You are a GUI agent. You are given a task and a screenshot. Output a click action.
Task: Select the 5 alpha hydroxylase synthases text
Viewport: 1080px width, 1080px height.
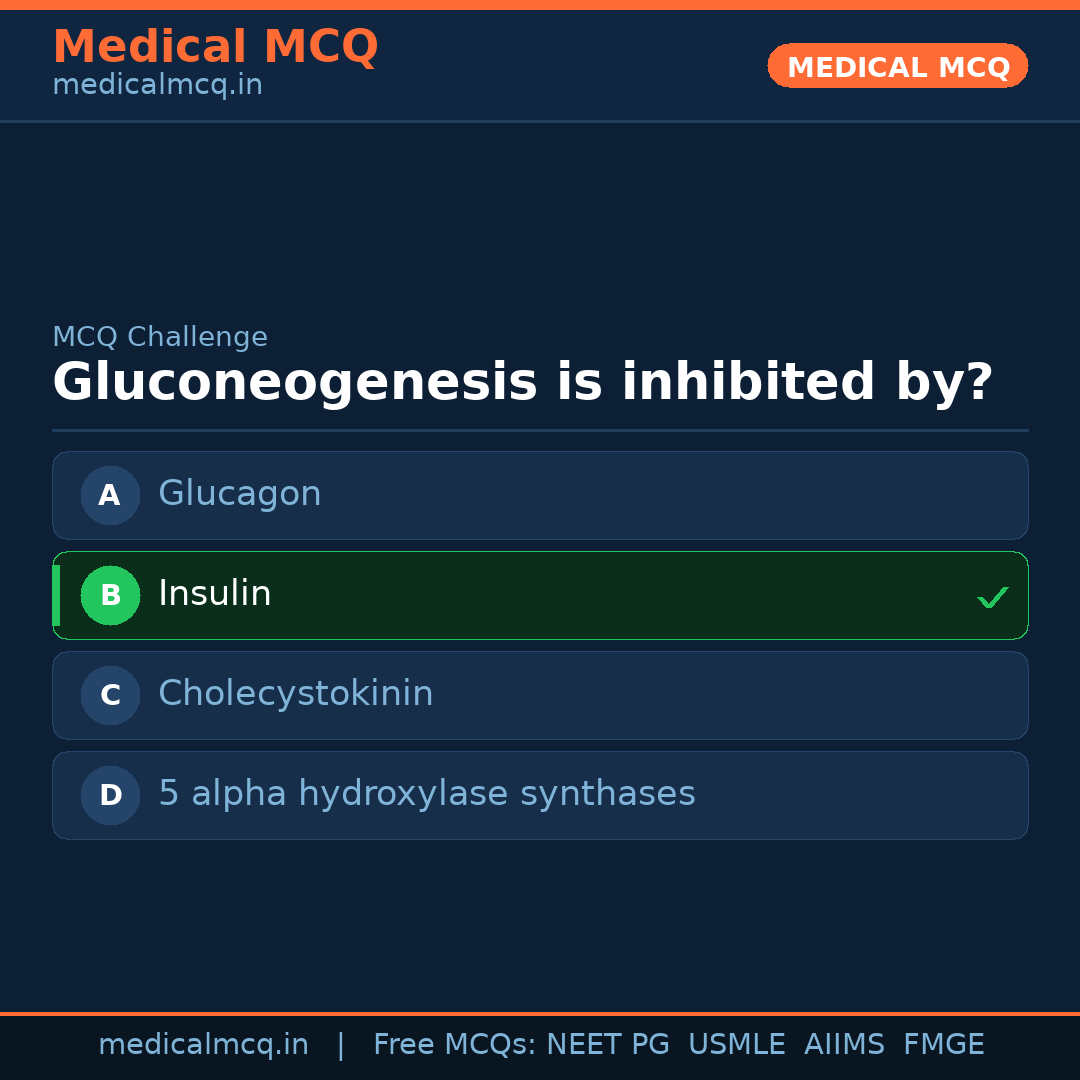coord(427,794)
